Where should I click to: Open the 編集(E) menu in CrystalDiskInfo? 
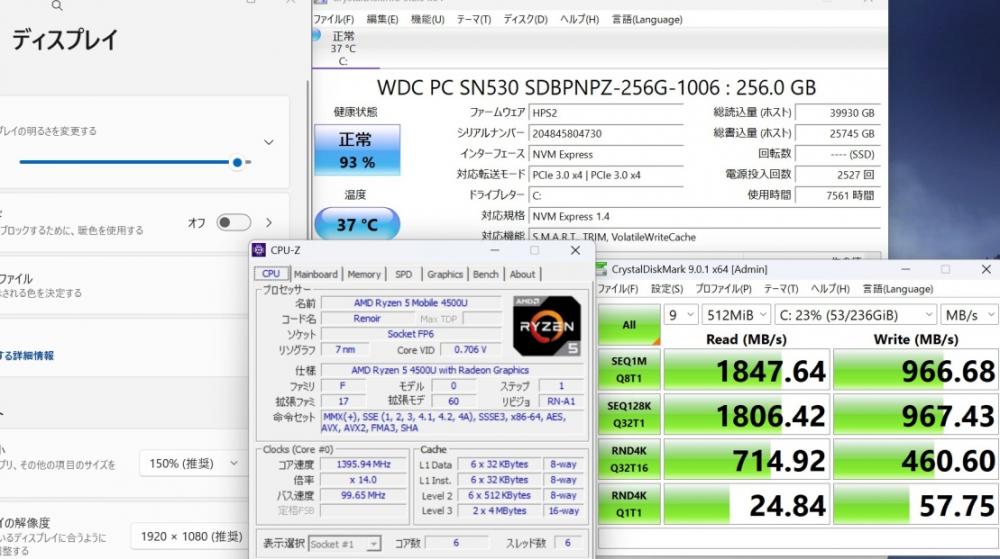tap(382, 19)
